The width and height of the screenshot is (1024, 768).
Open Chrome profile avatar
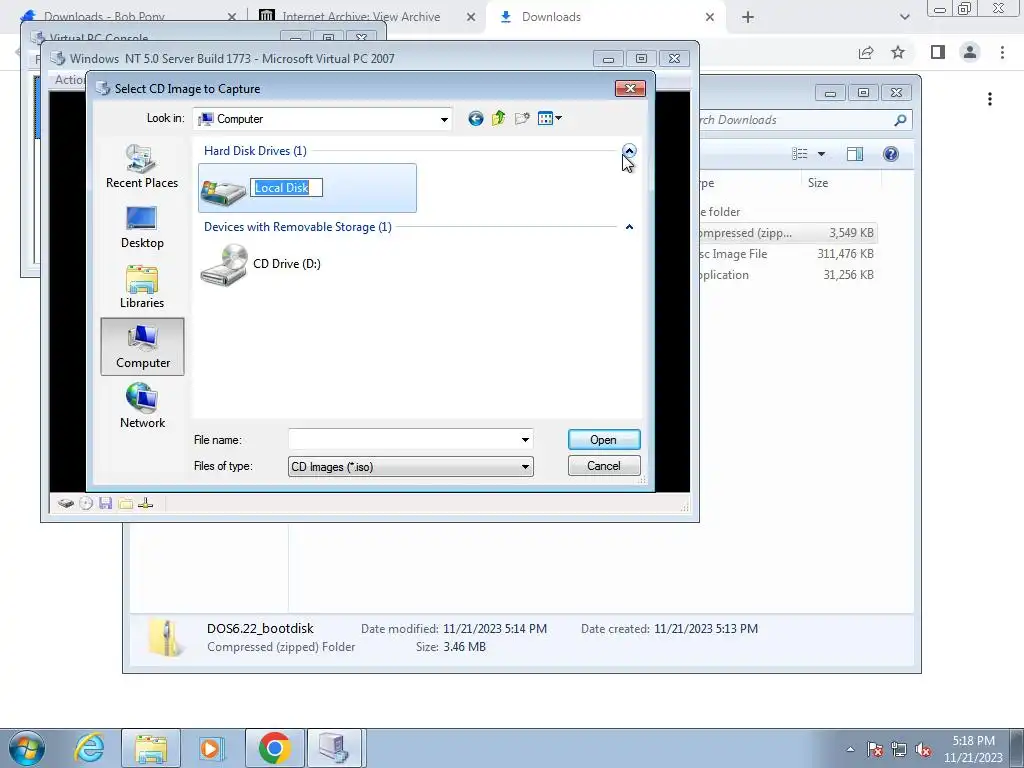tap(970, 52)
